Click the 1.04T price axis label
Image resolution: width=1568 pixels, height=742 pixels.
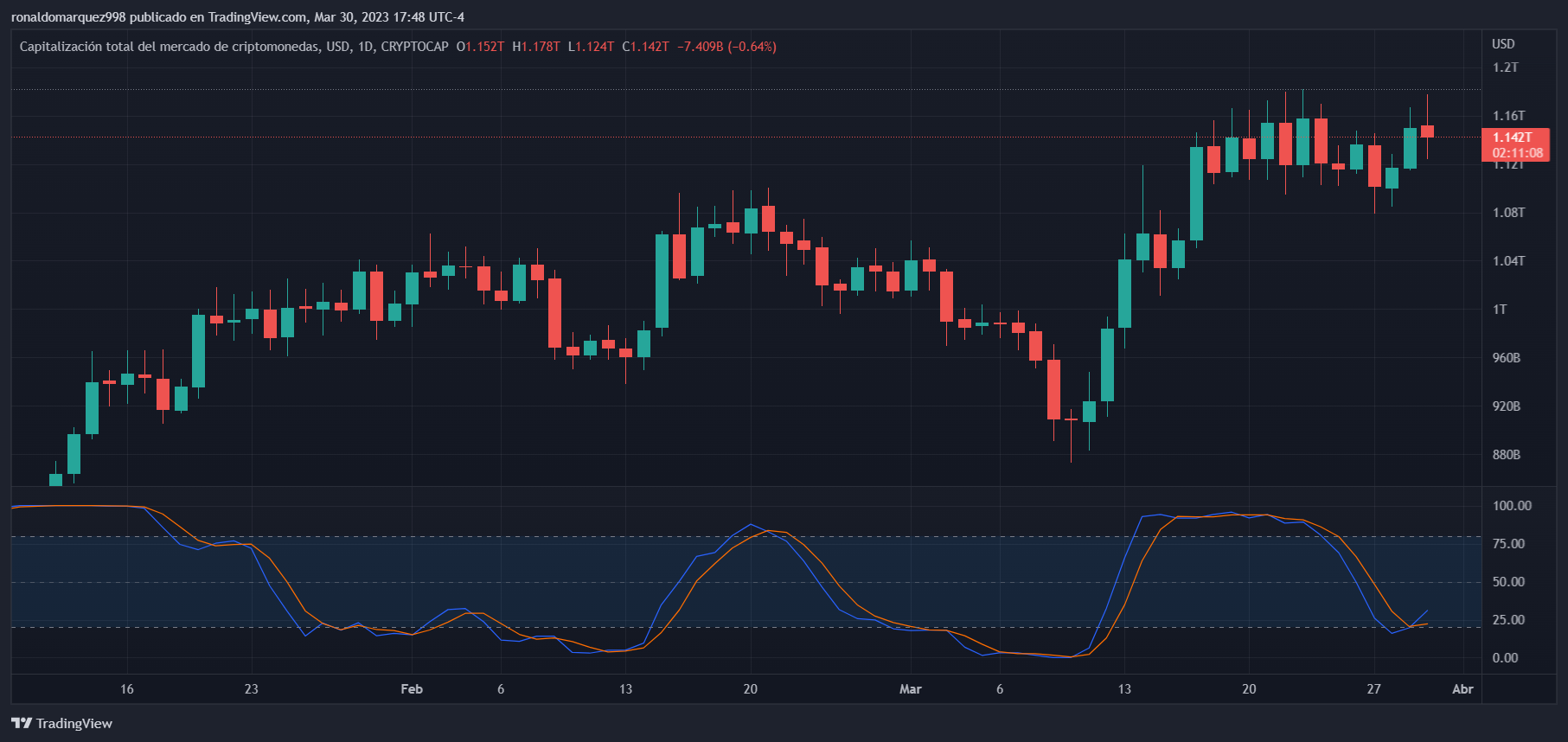point(1508,261)
